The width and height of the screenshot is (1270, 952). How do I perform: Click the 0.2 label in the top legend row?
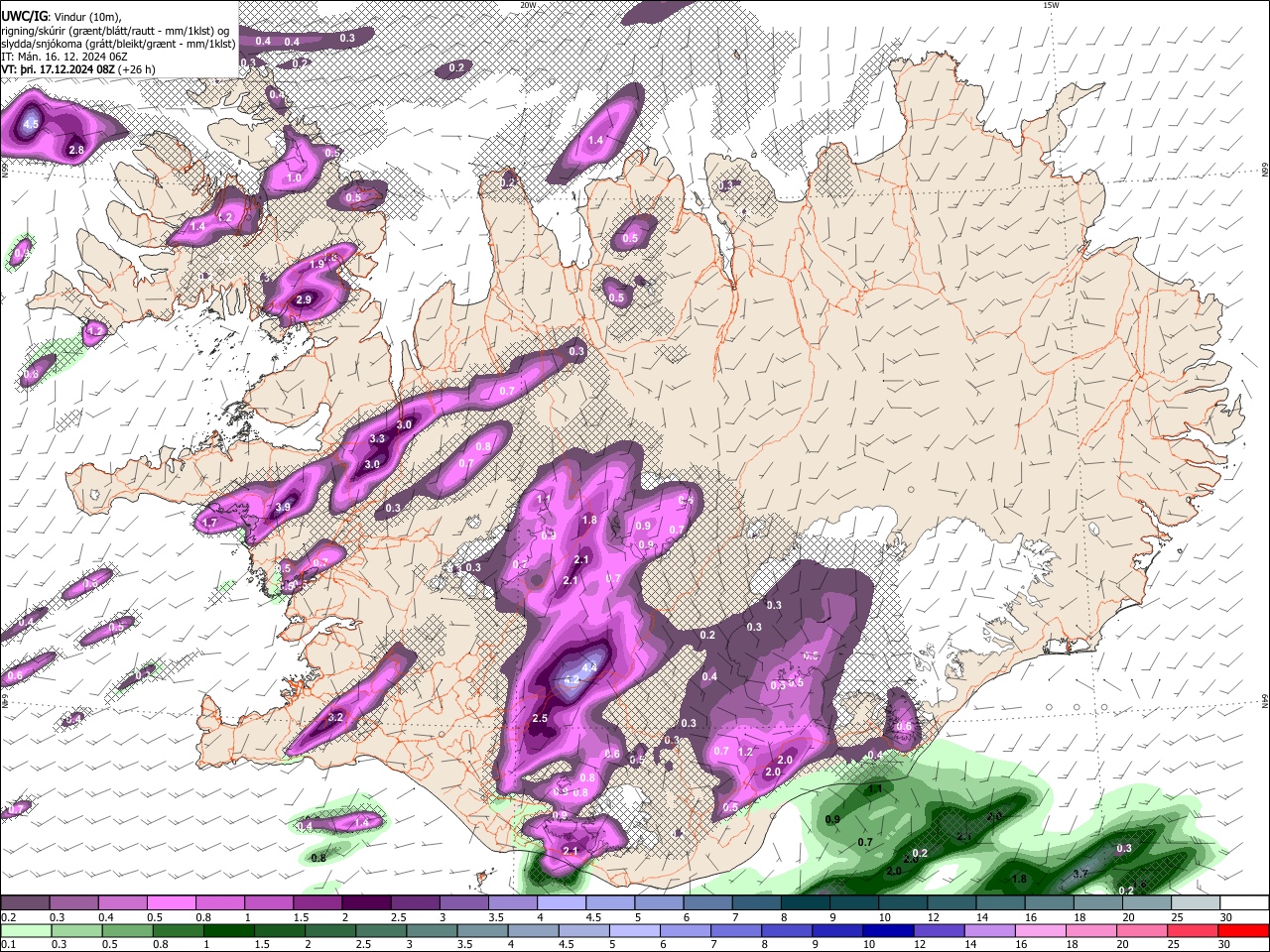point(8,917)
